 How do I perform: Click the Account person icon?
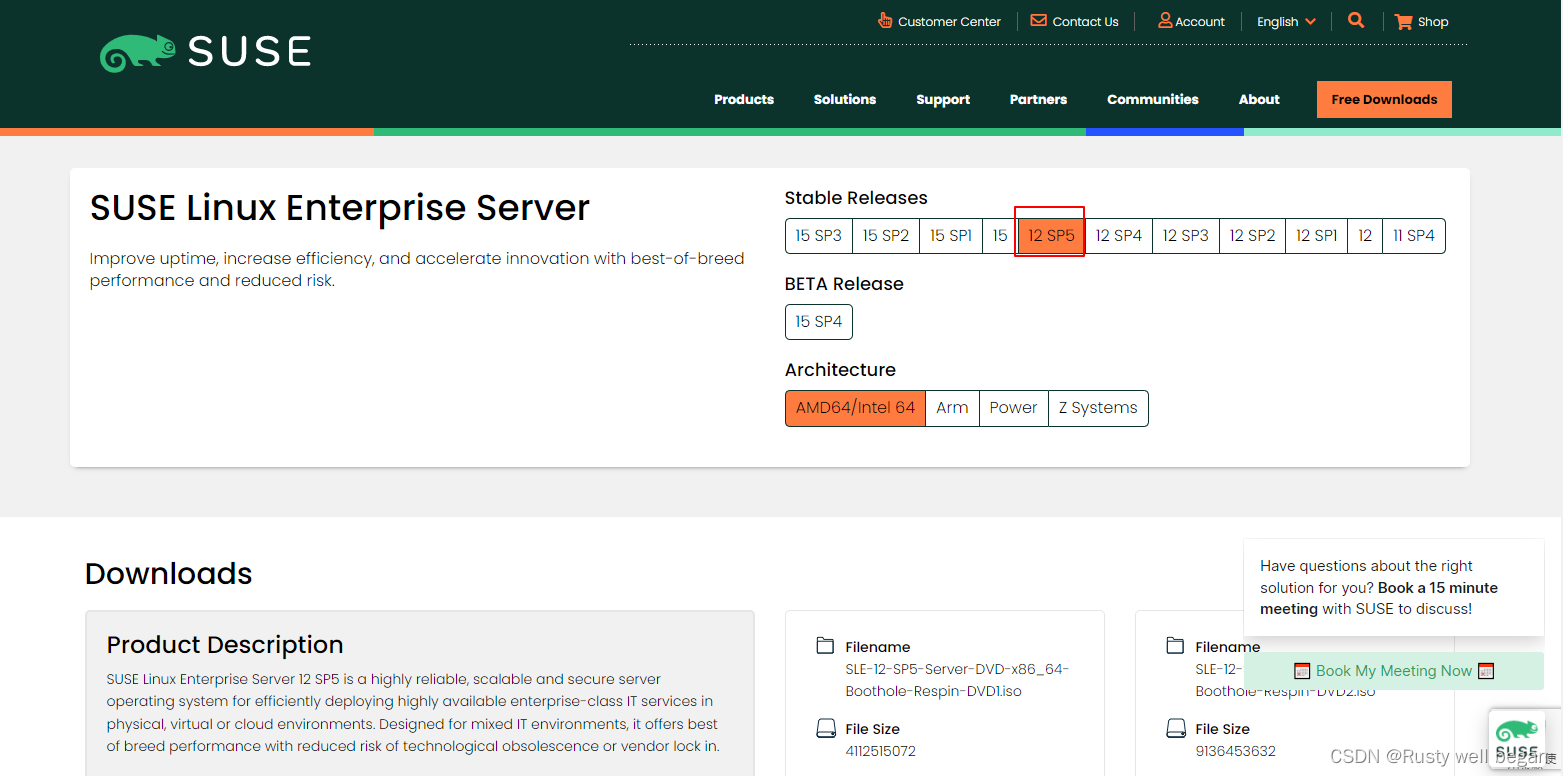point(1165,20)
